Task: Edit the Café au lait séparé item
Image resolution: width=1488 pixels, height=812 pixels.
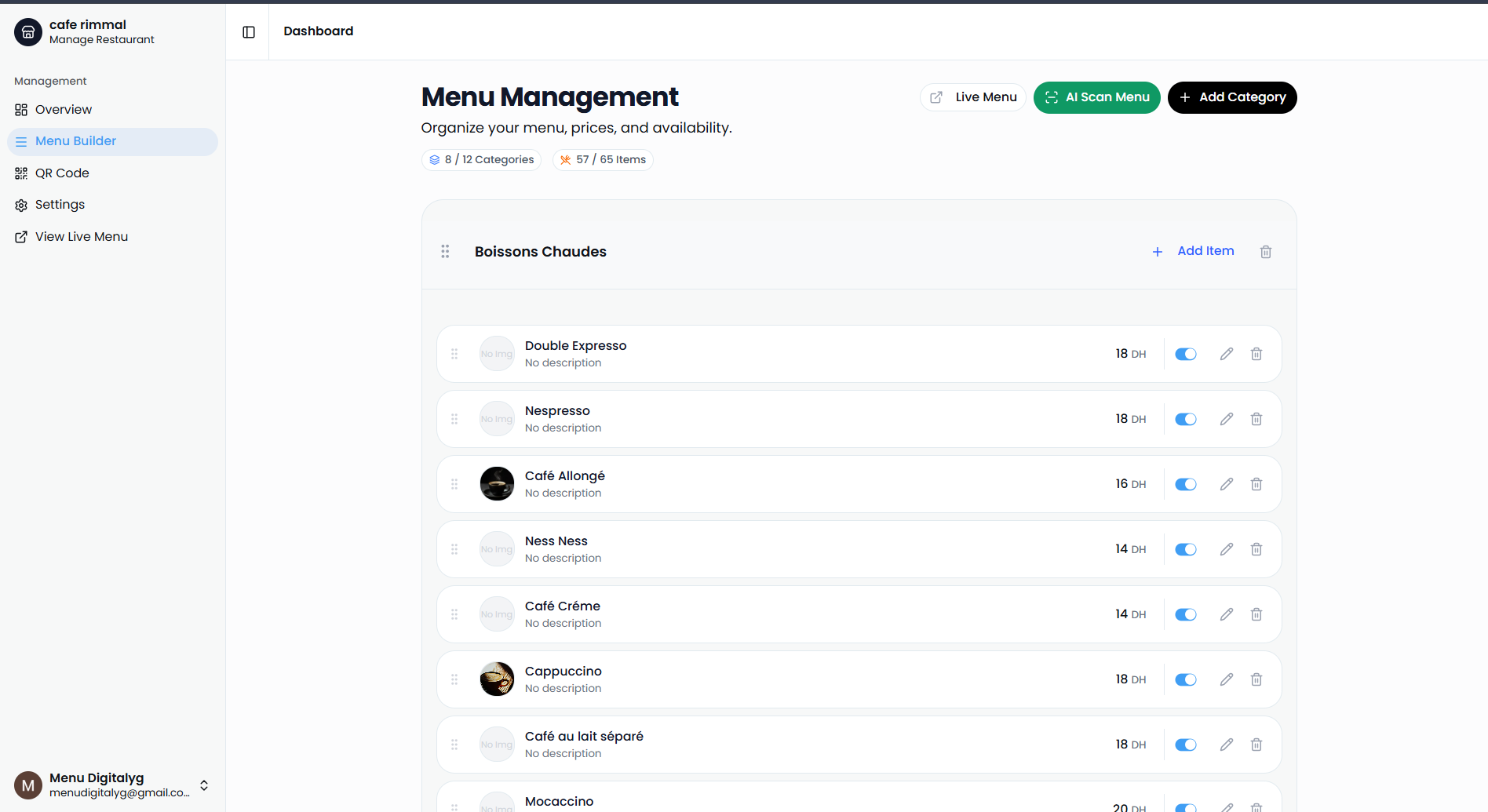Action: [1227, 745]
